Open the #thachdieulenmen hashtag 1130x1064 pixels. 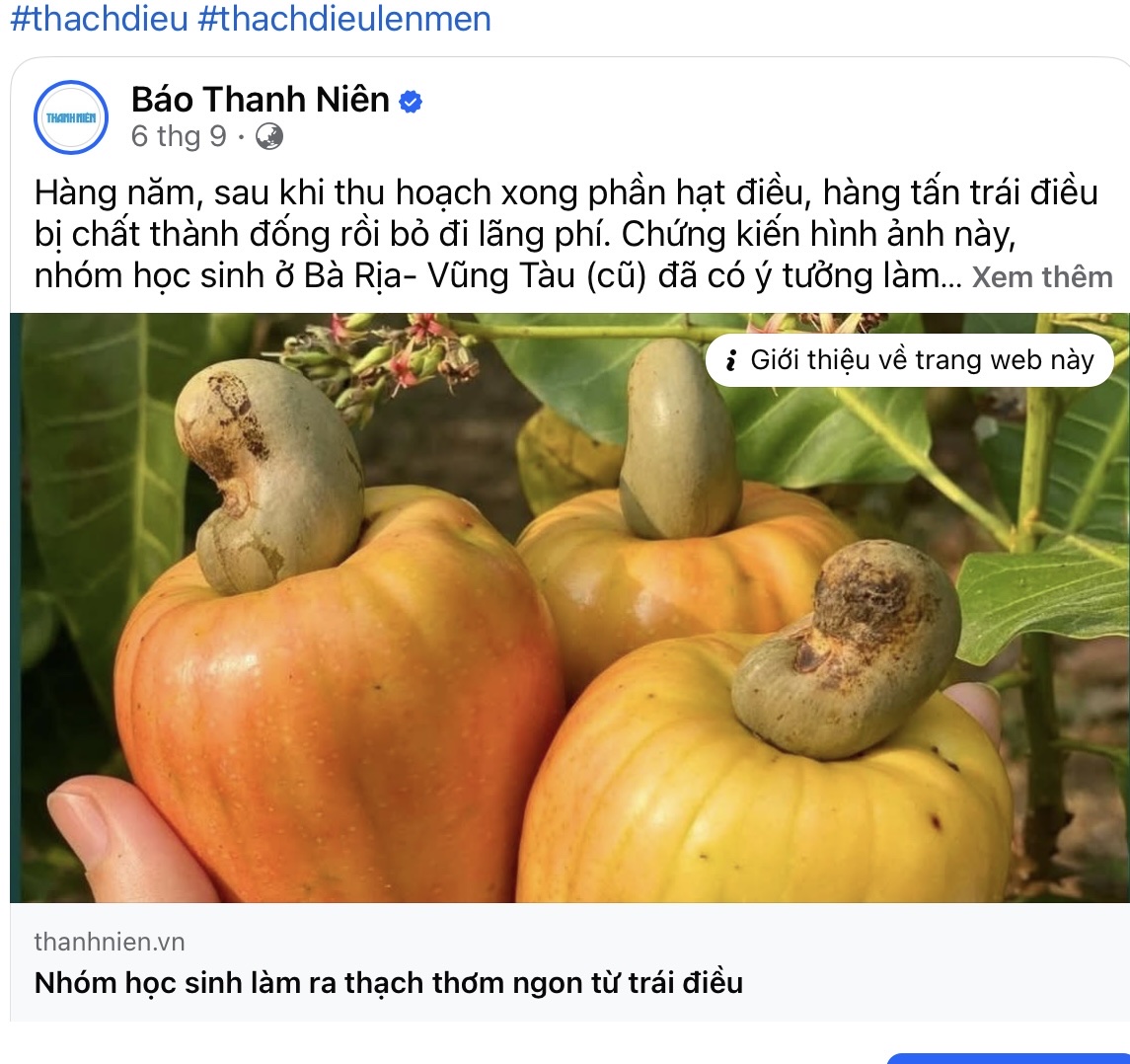pyautogui.click(x=344, y=18)
